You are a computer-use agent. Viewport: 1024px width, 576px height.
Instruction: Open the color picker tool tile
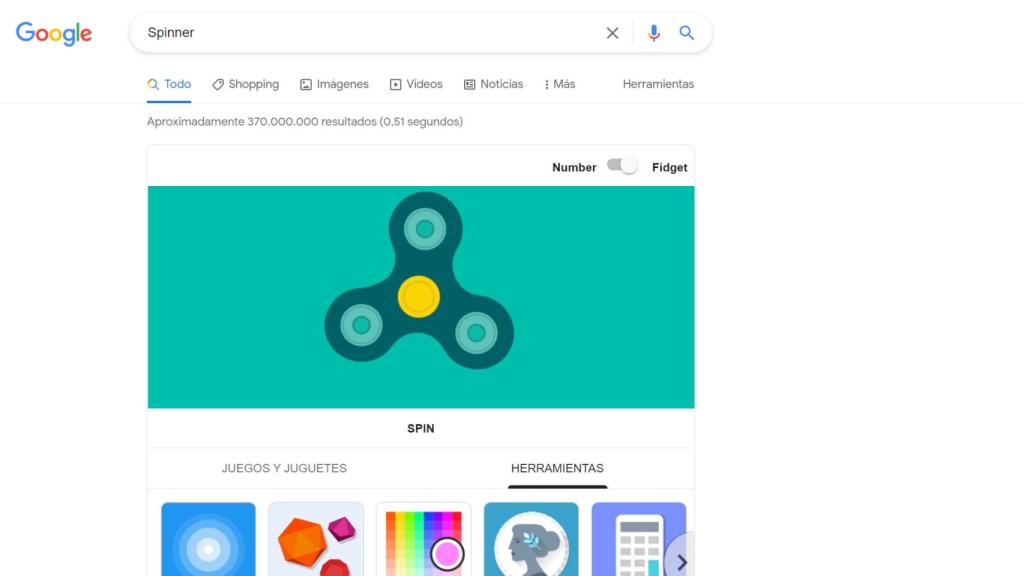pyautogui.click(x=423, y=539)
